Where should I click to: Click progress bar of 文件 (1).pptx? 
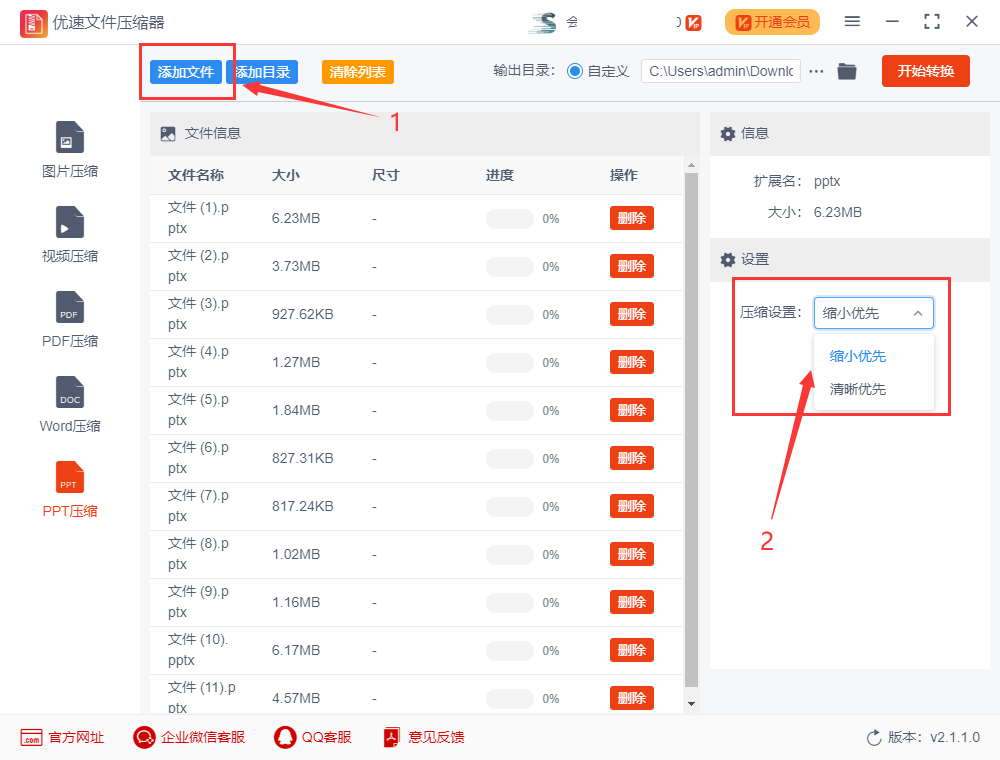[x=510, y=219]
